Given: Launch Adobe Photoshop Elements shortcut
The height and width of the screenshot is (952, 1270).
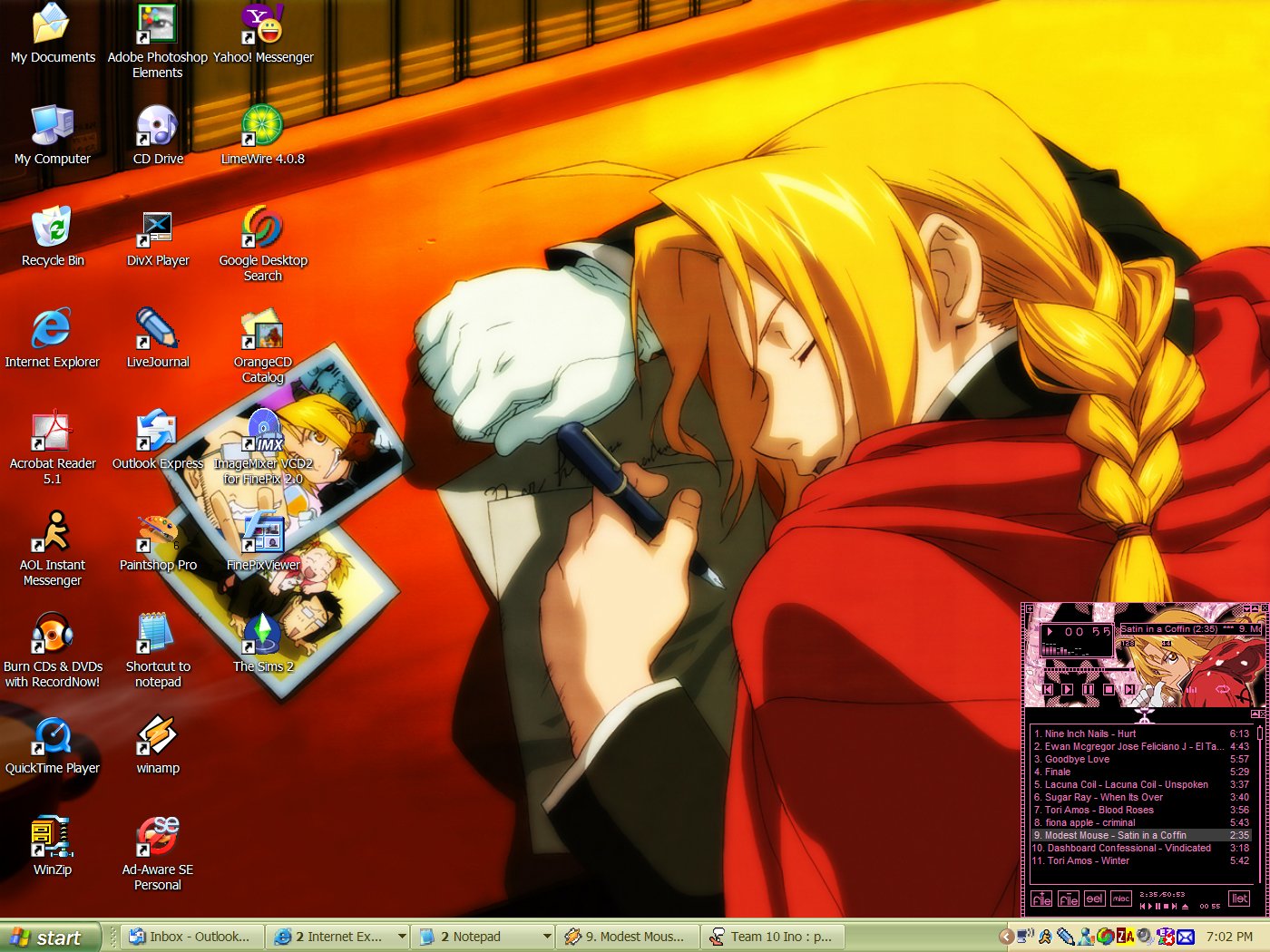Looking at the screenshot, I should click(157, 41).
